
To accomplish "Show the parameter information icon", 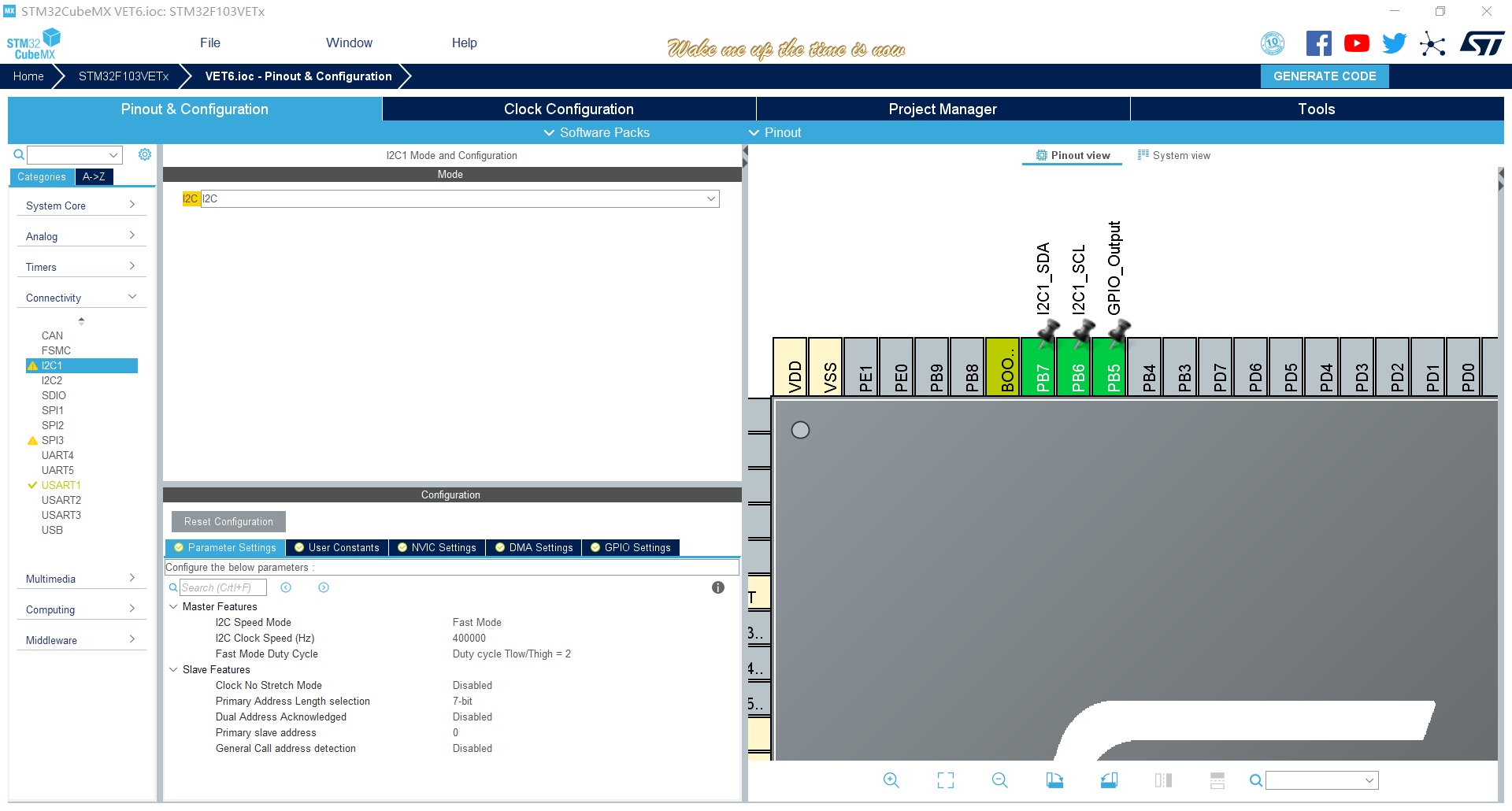I will click(x=718, y=587).
